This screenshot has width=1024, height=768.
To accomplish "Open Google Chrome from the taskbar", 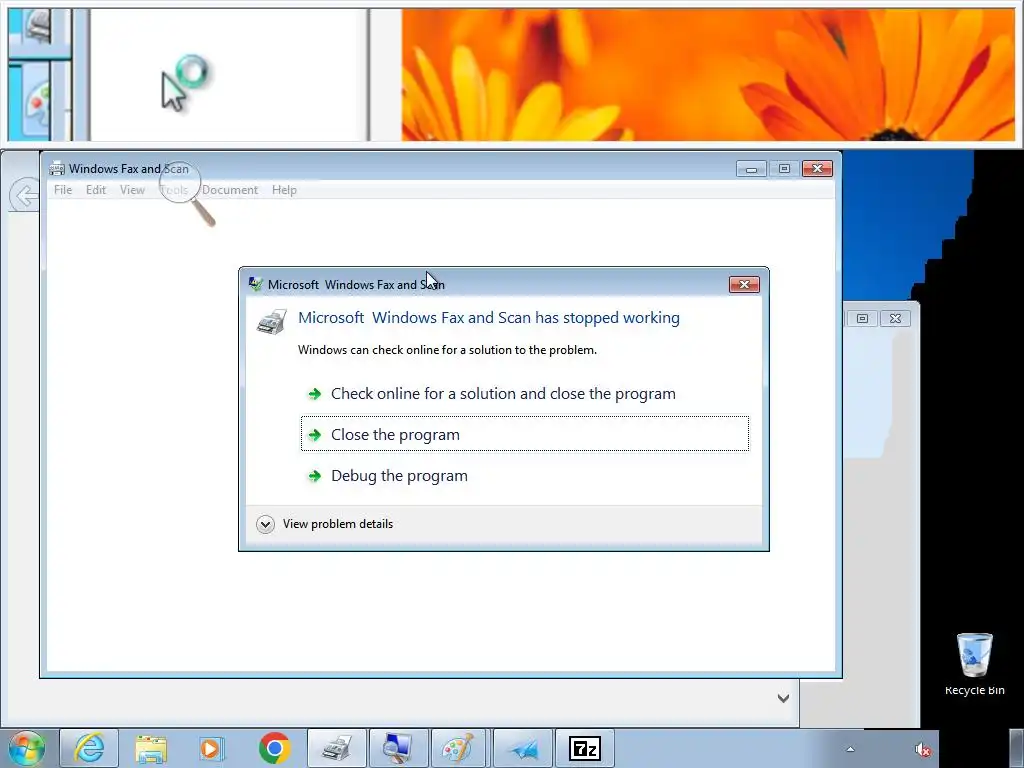I will coord(274,748).
